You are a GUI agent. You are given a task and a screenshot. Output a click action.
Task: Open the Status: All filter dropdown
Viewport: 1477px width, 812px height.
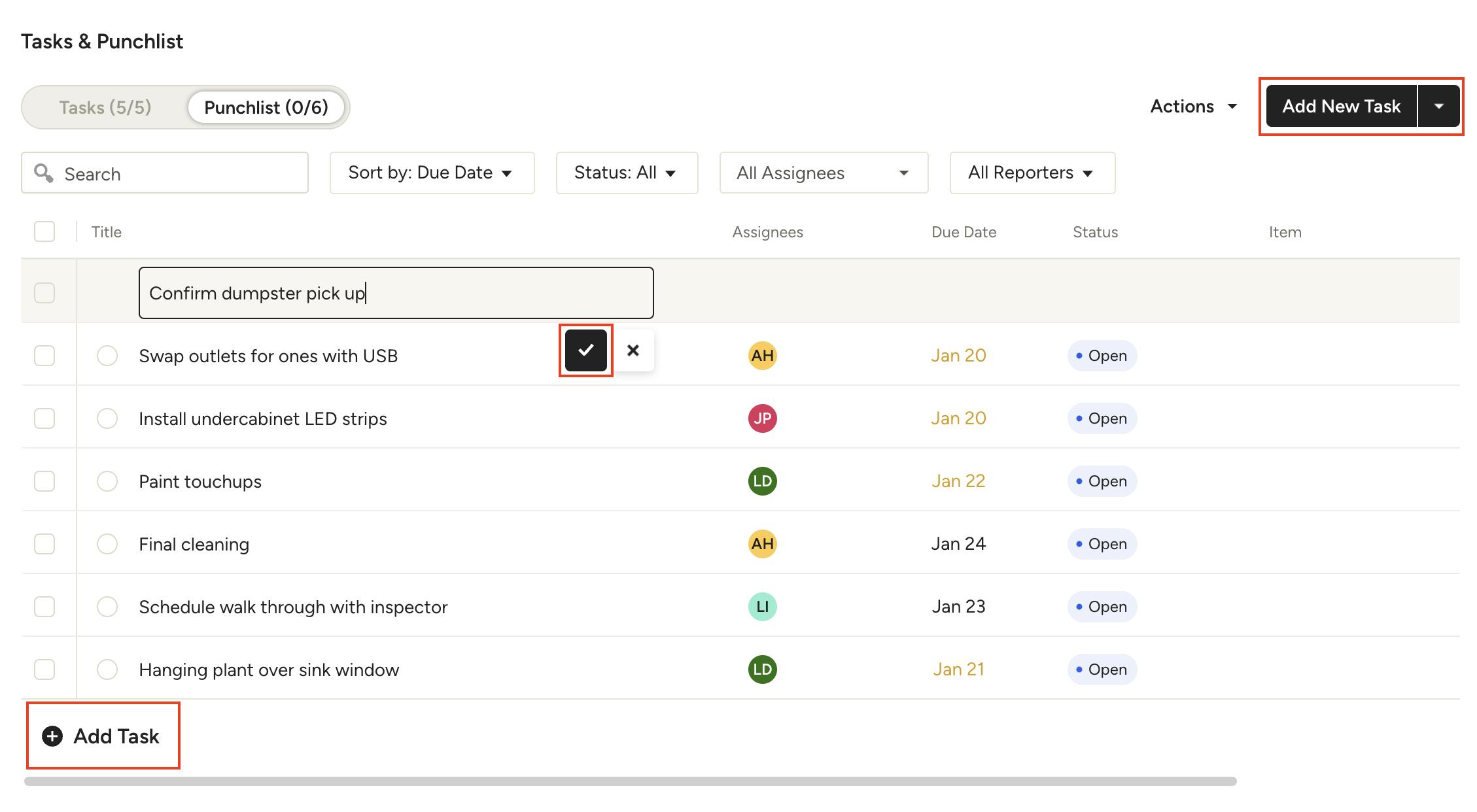(627, 173)
